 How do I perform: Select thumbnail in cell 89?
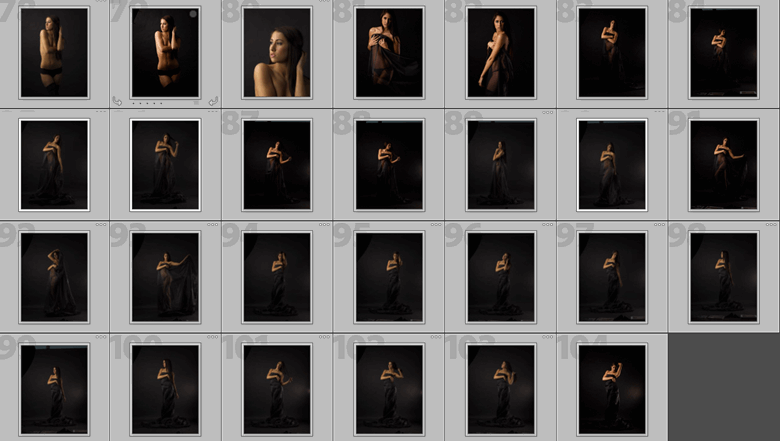click(x=501, y=164)
